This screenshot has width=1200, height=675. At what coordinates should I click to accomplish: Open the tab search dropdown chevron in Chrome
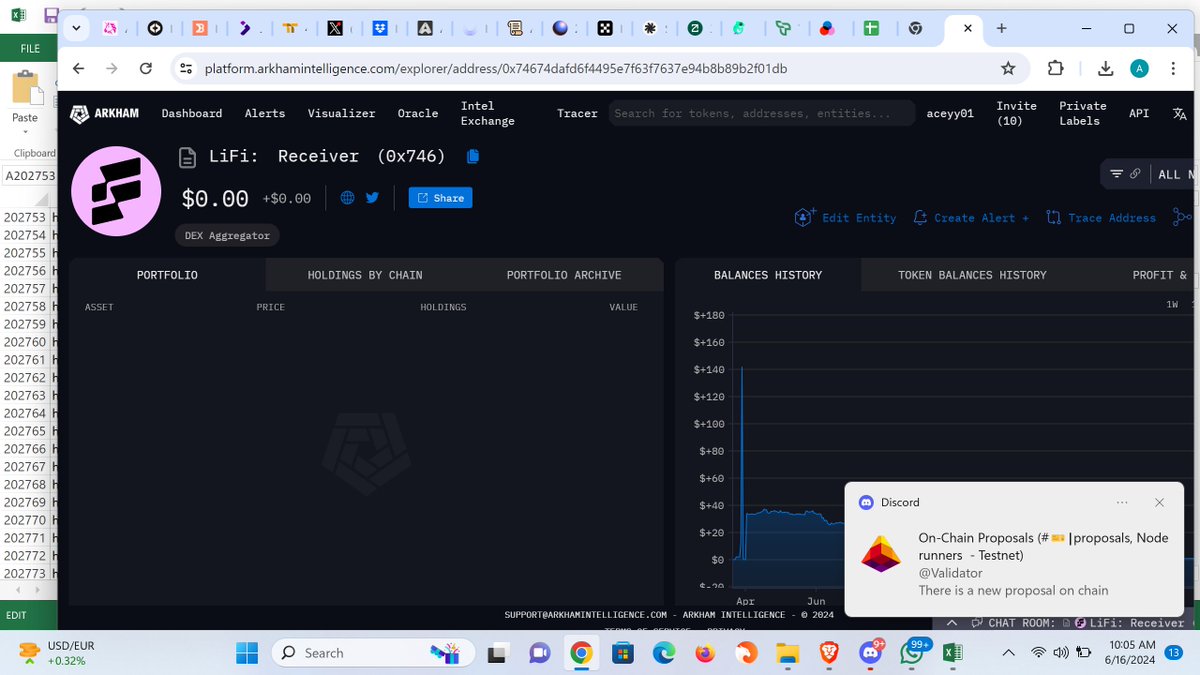[76, 29]
